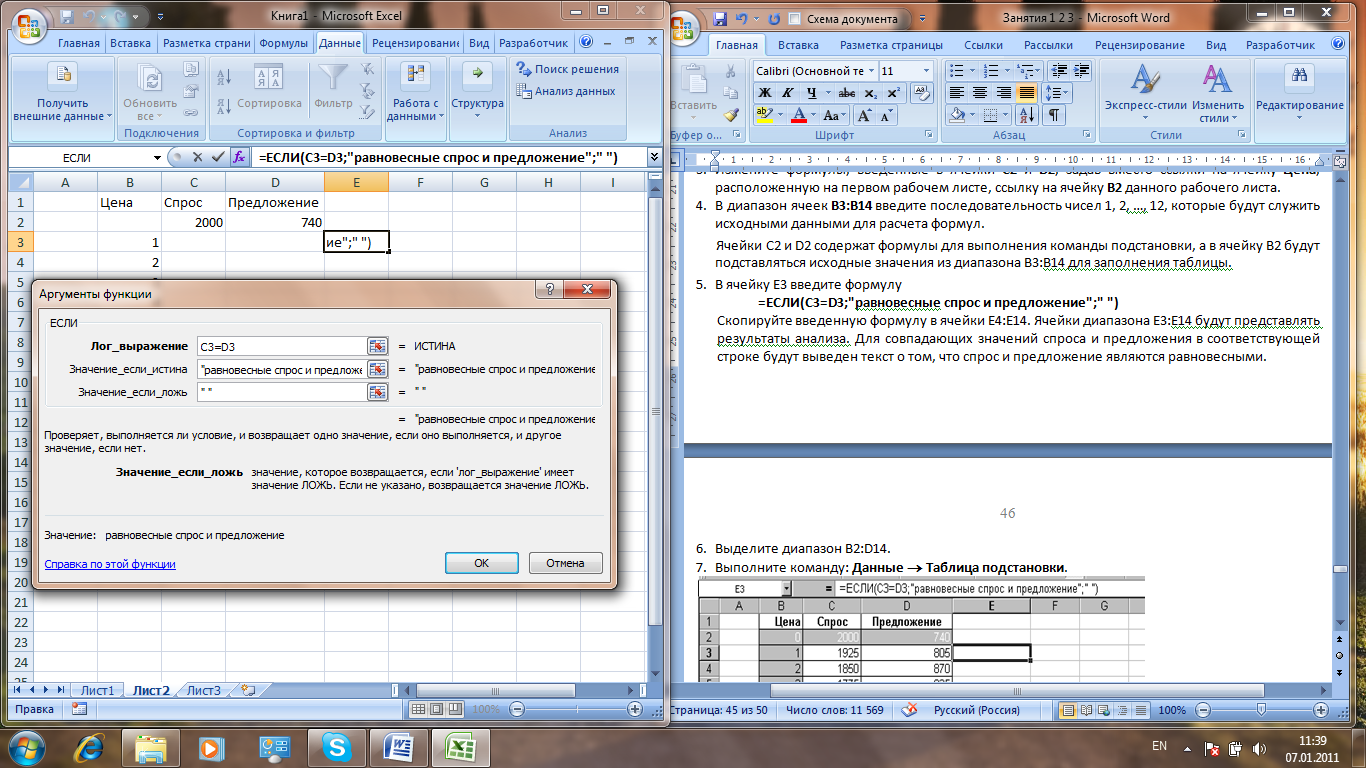
Task: Click range selector for Значение_если_истина field
Action: 377,369
